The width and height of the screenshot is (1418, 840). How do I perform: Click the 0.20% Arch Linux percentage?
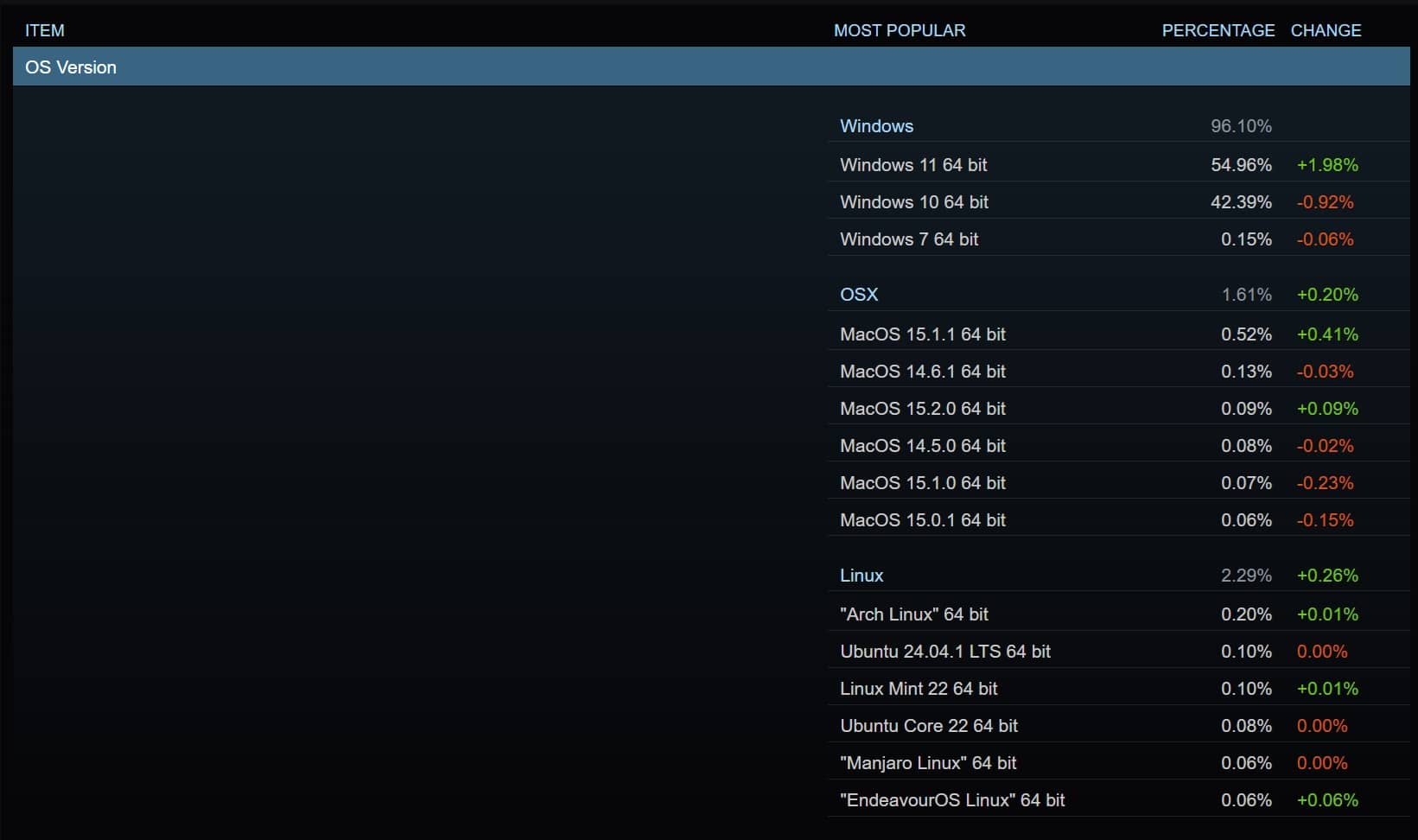(1246, 614)
